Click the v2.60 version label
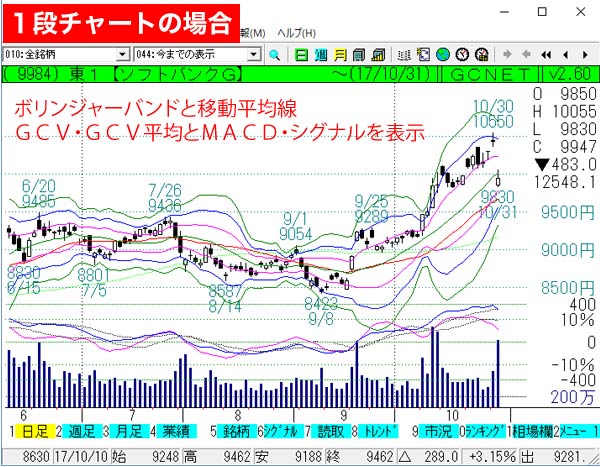Viewport: 600px width, 467px height. click(570, 74)
